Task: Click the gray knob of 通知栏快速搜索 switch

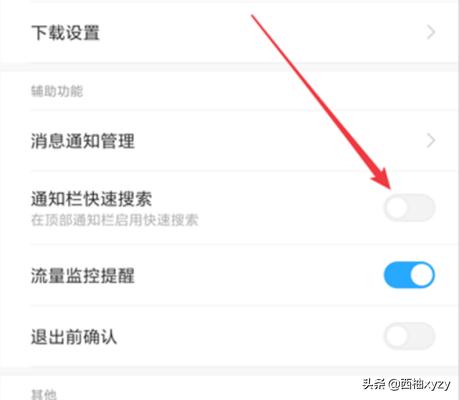Action: (397, 208)
